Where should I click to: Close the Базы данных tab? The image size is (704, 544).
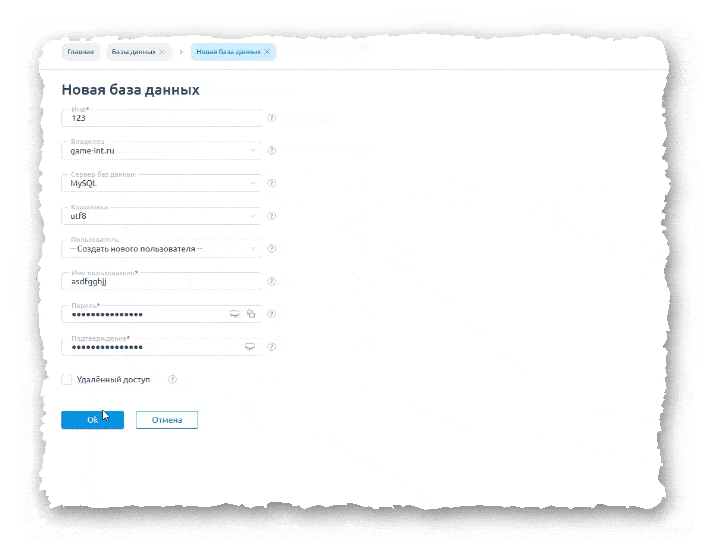click(x=162, y=52)
